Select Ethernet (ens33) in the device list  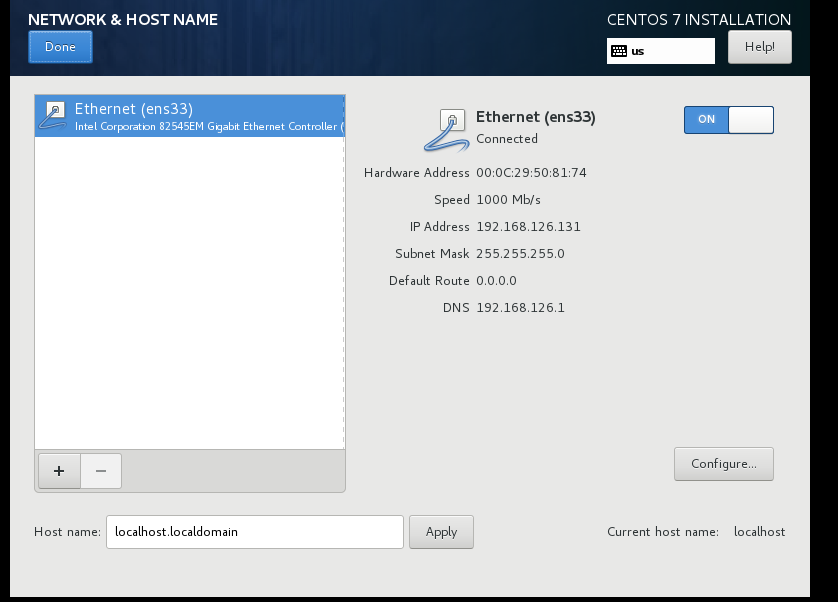190,116
